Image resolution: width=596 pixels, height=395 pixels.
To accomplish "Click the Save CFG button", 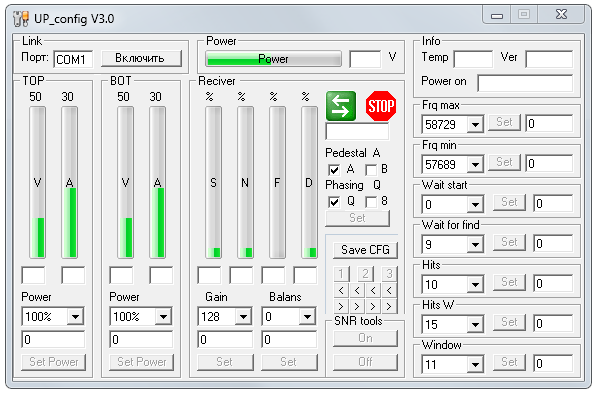I will (365, 250).
